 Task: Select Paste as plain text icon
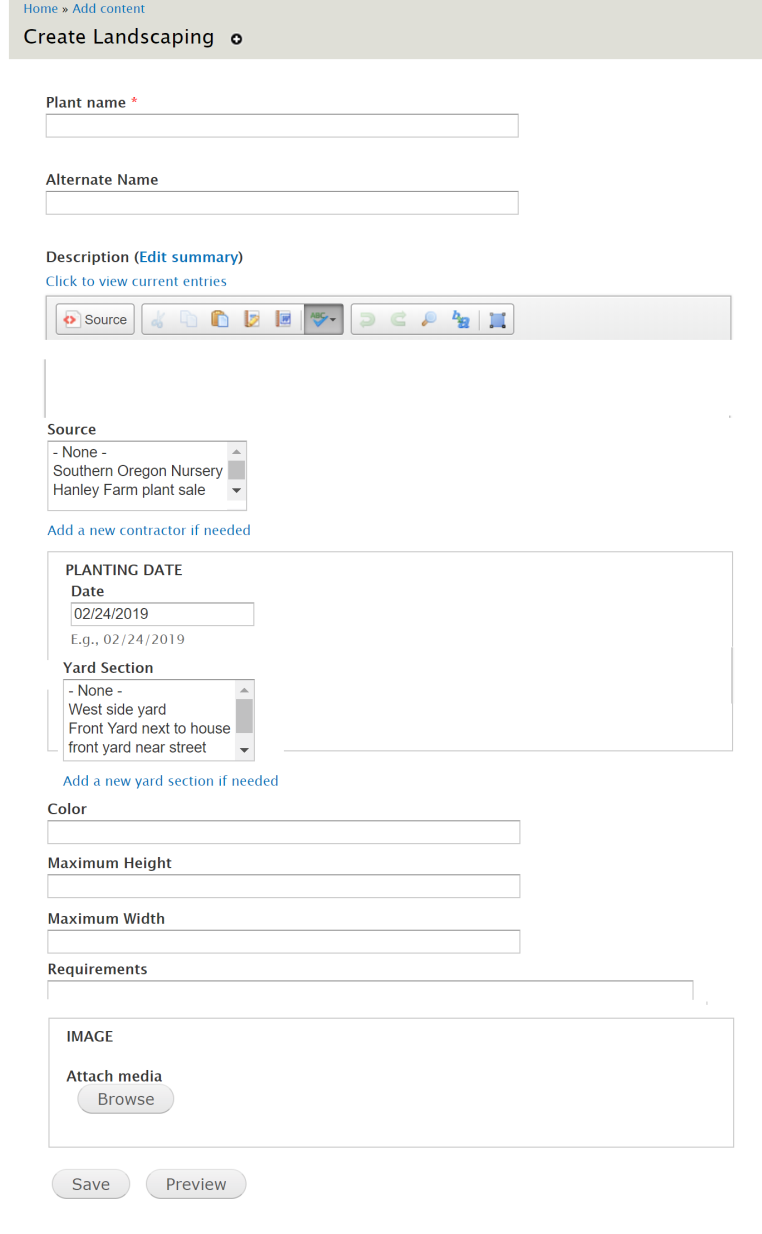coord(252,319)
